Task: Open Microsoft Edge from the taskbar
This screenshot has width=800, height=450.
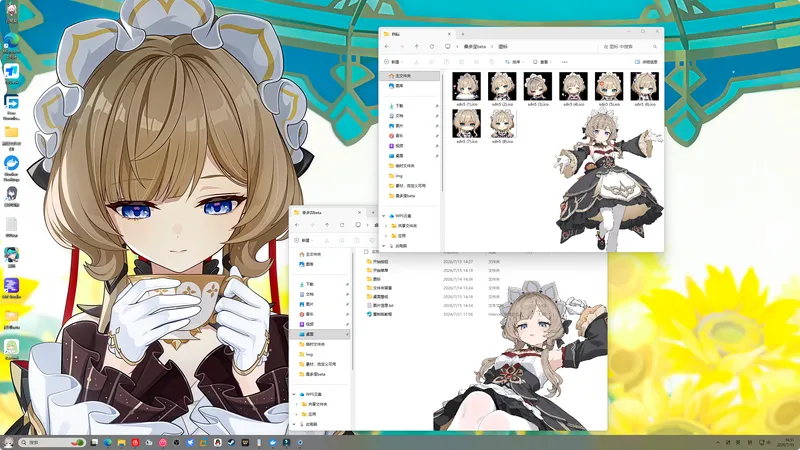Action: tap(108, 442)
